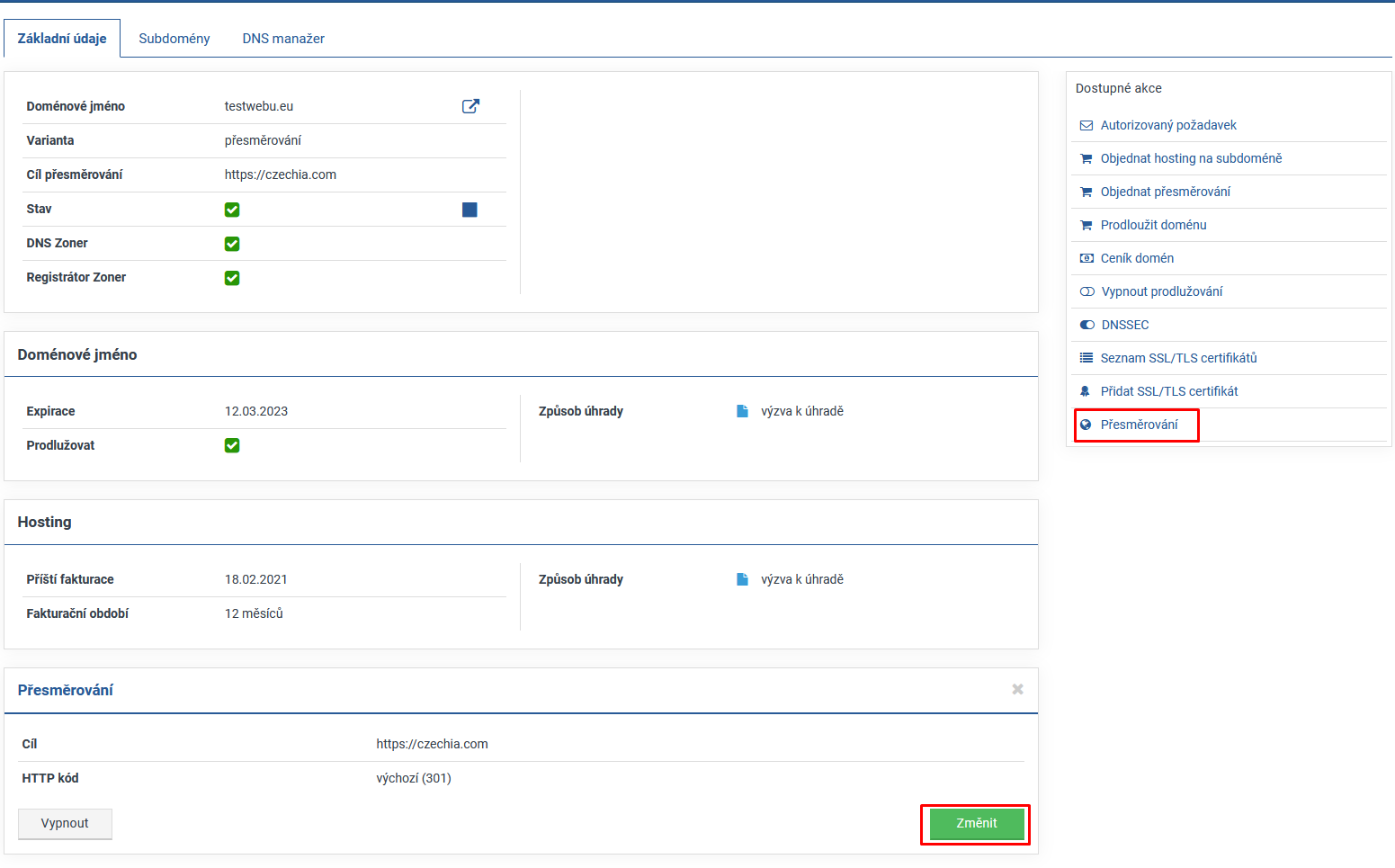The image size is (1395, 868).
Task: Click the banknote icon next to Ceník domén
Action: click(x=1086, y=259)
